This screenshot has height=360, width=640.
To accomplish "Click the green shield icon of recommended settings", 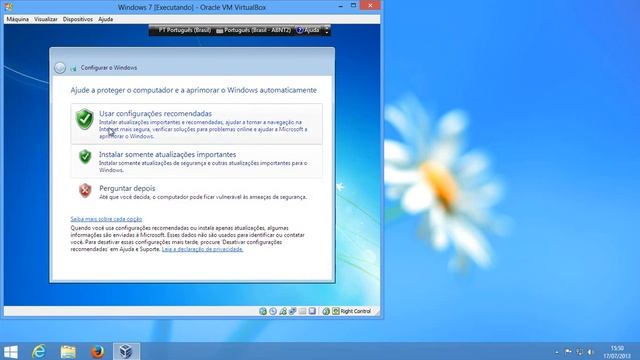I will coord(85,119).
